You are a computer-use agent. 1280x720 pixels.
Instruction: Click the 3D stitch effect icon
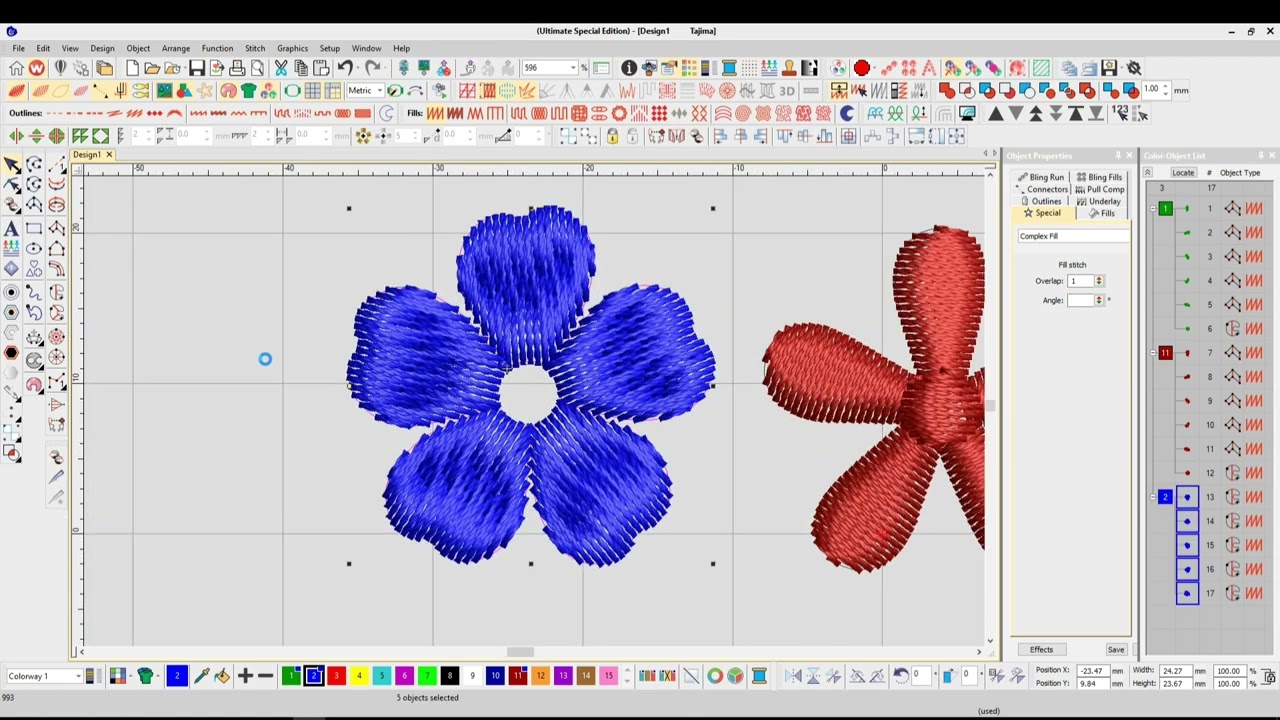pyautogui.click(x=787, y=91)
